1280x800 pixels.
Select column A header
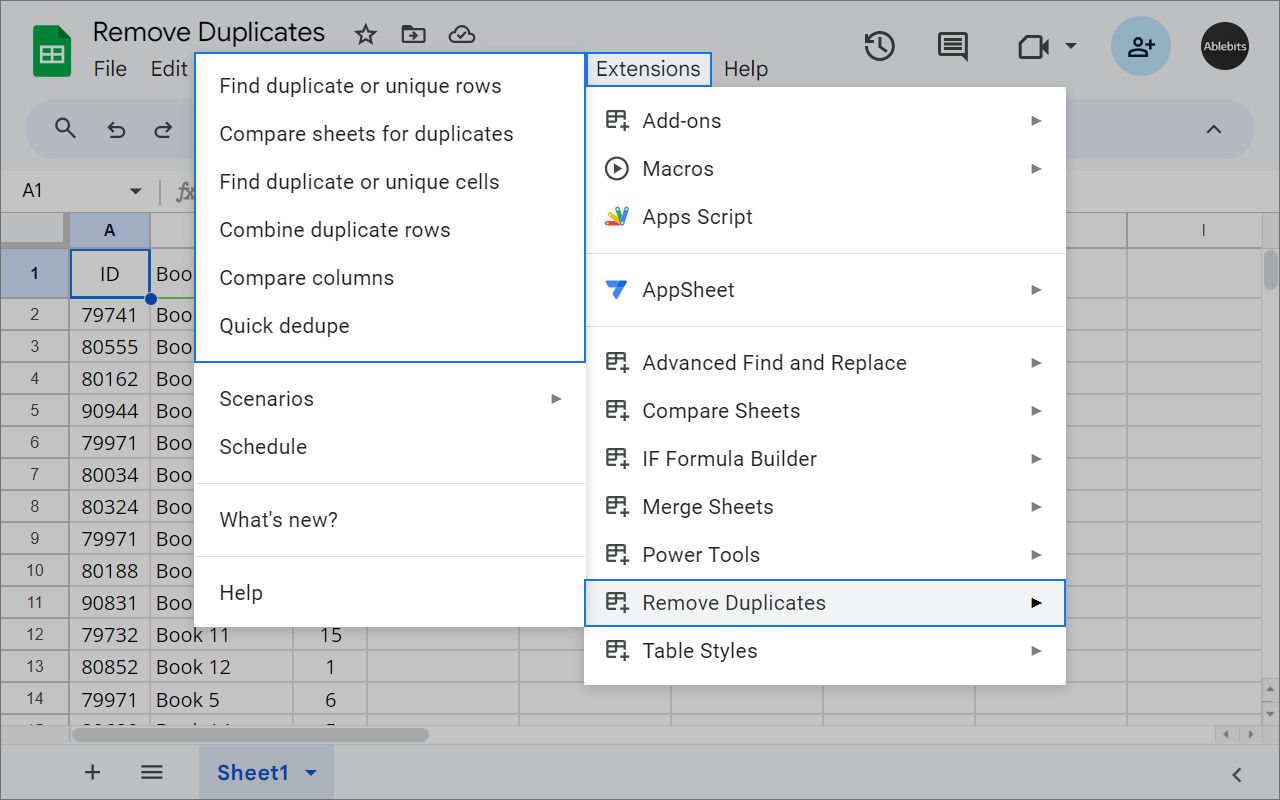pos(110,230)
